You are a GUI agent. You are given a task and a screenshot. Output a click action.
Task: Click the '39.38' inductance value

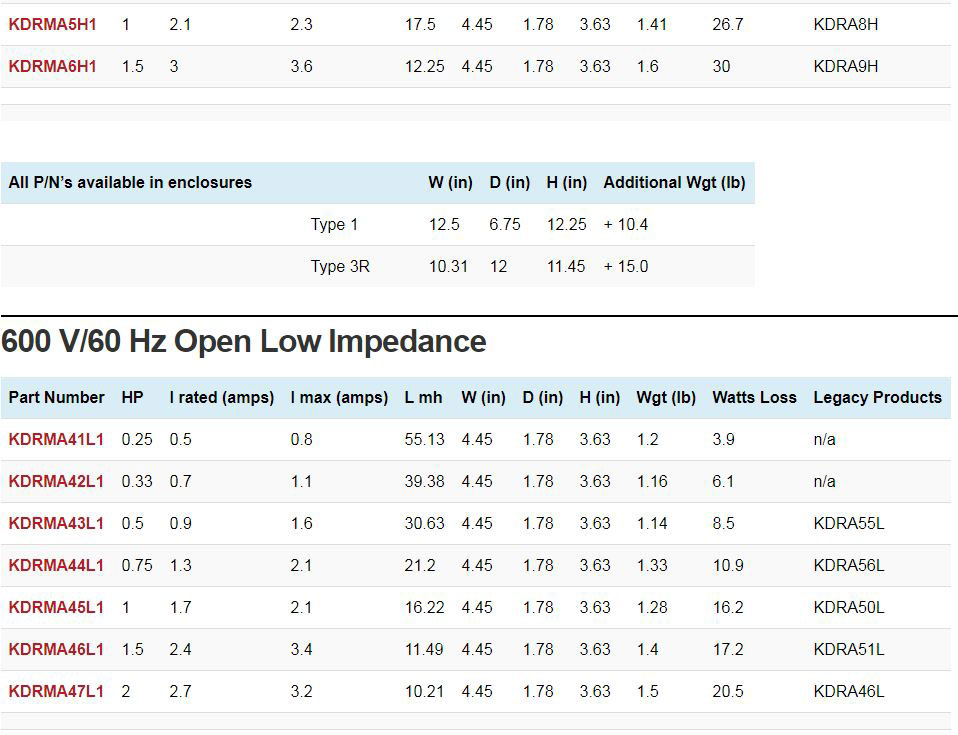pyautogui.click(x=425, y=481)
